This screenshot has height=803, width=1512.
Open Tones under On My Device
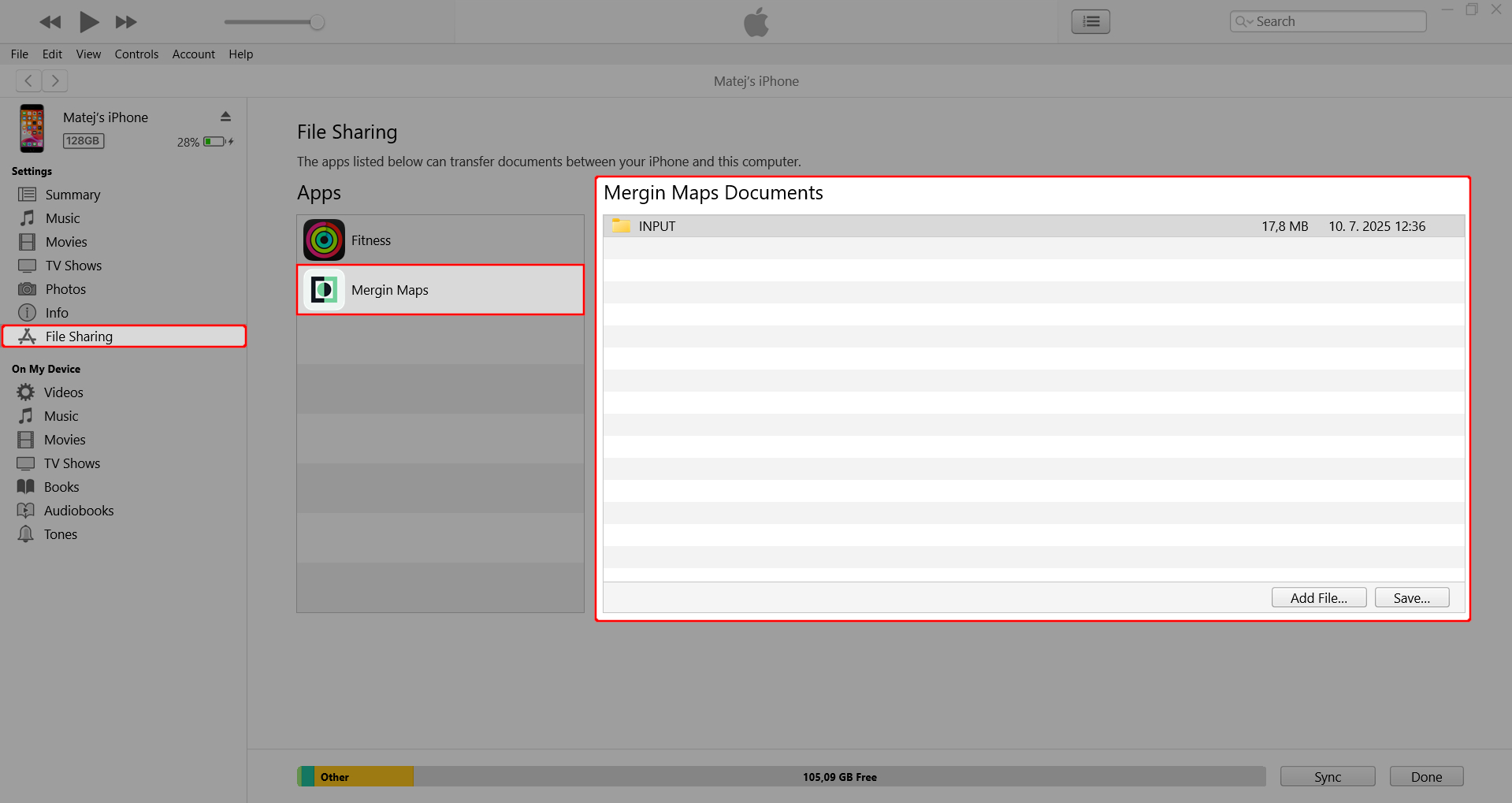[x=59, y=533]
